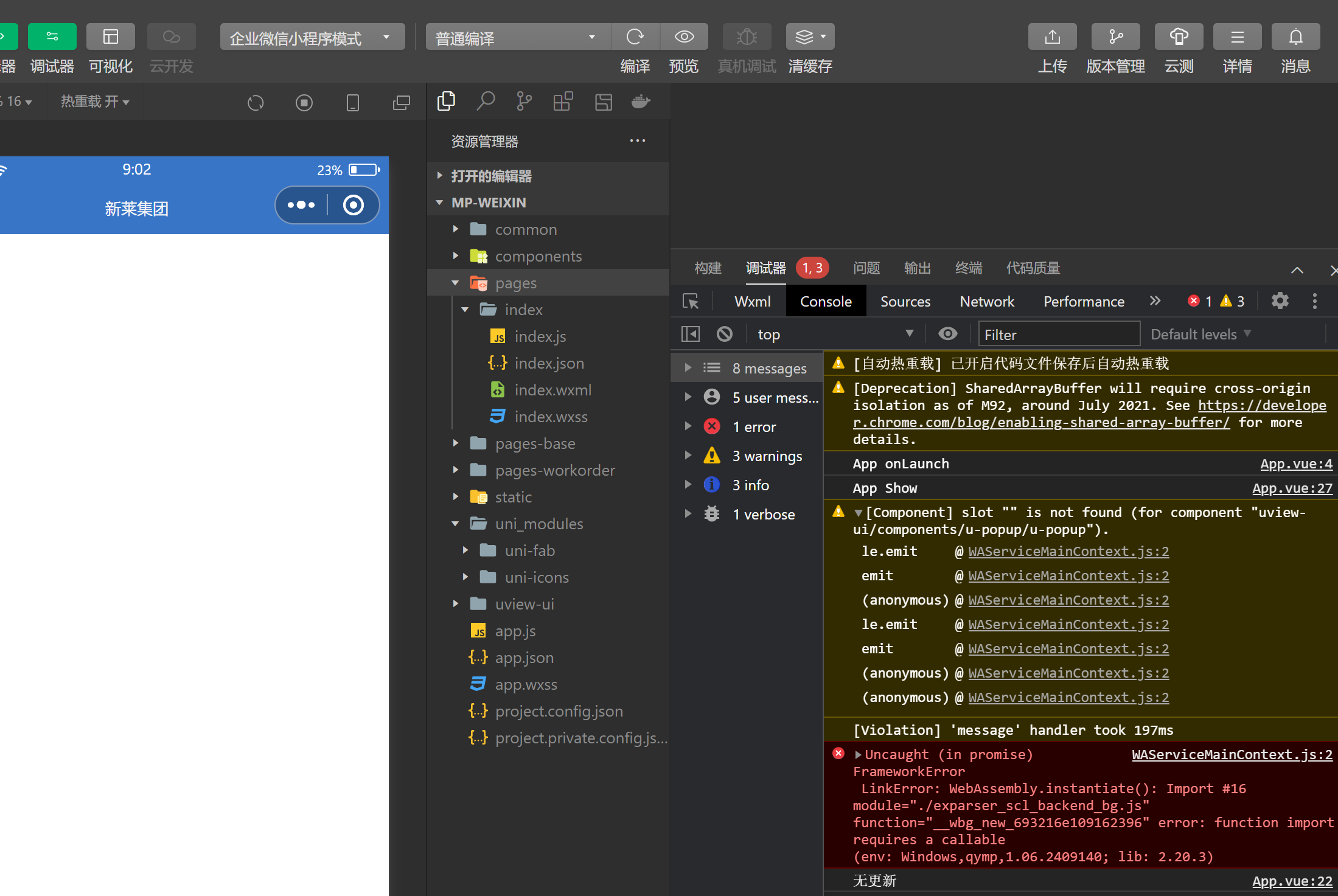Open source control branch icon
This screenshot has width=1338, height=896.
(523, 102)
